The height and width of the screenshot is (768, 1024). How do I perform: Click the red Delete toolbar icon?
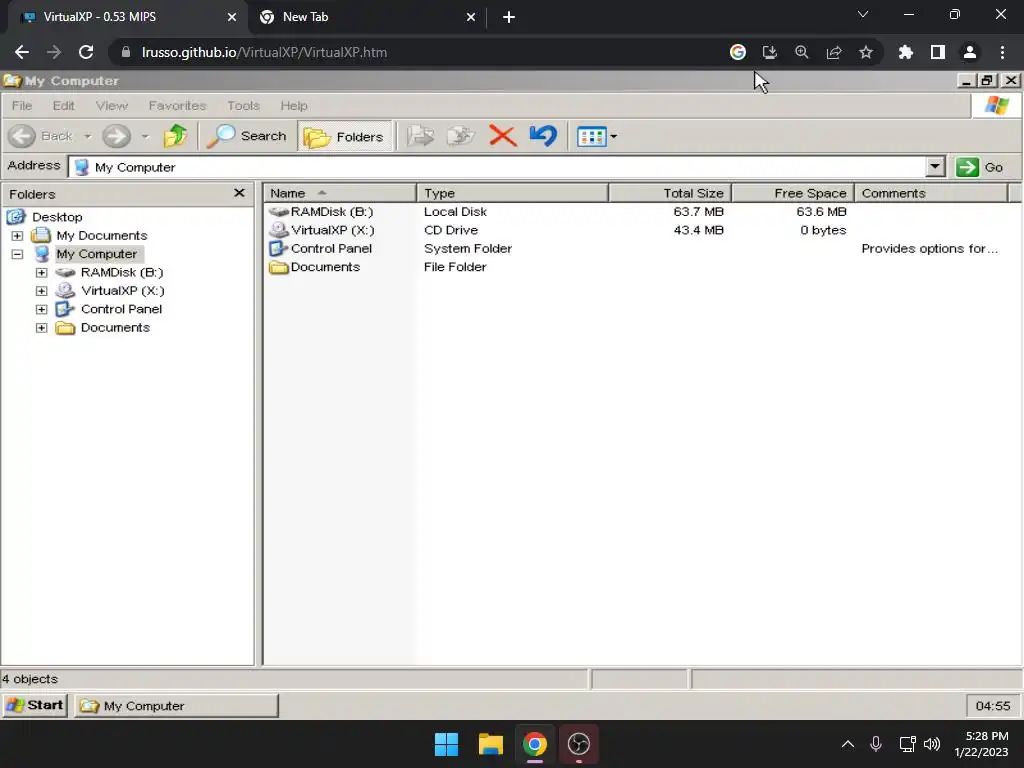pos(502,136)
